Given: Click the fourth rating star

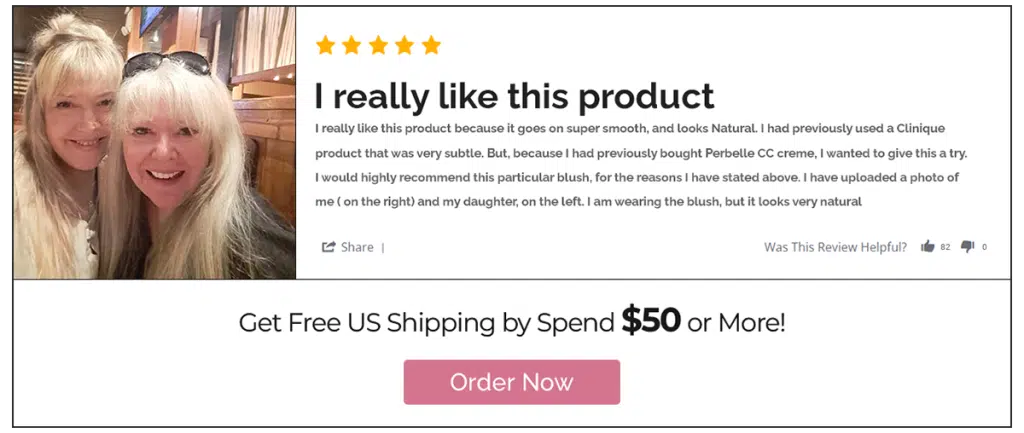Looking at the screenshot, I should click(x=404, y=45).
